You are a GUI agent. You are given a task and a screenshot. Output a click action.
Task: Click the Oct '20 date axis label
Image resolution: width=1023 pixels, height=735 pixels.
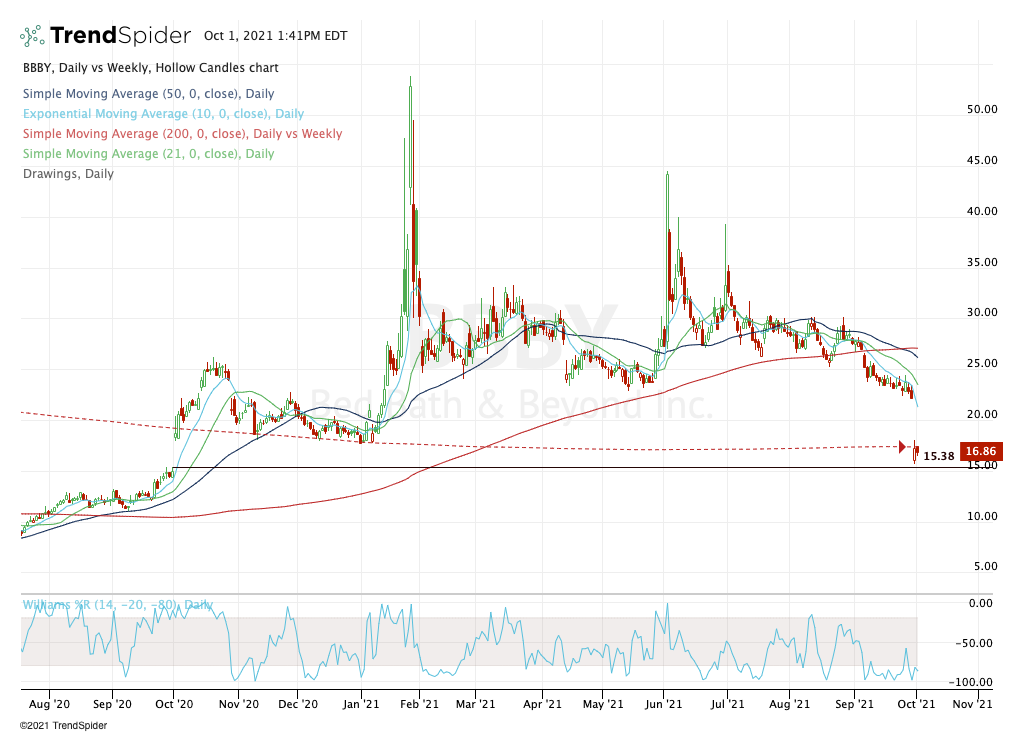[x=174, y=704]
